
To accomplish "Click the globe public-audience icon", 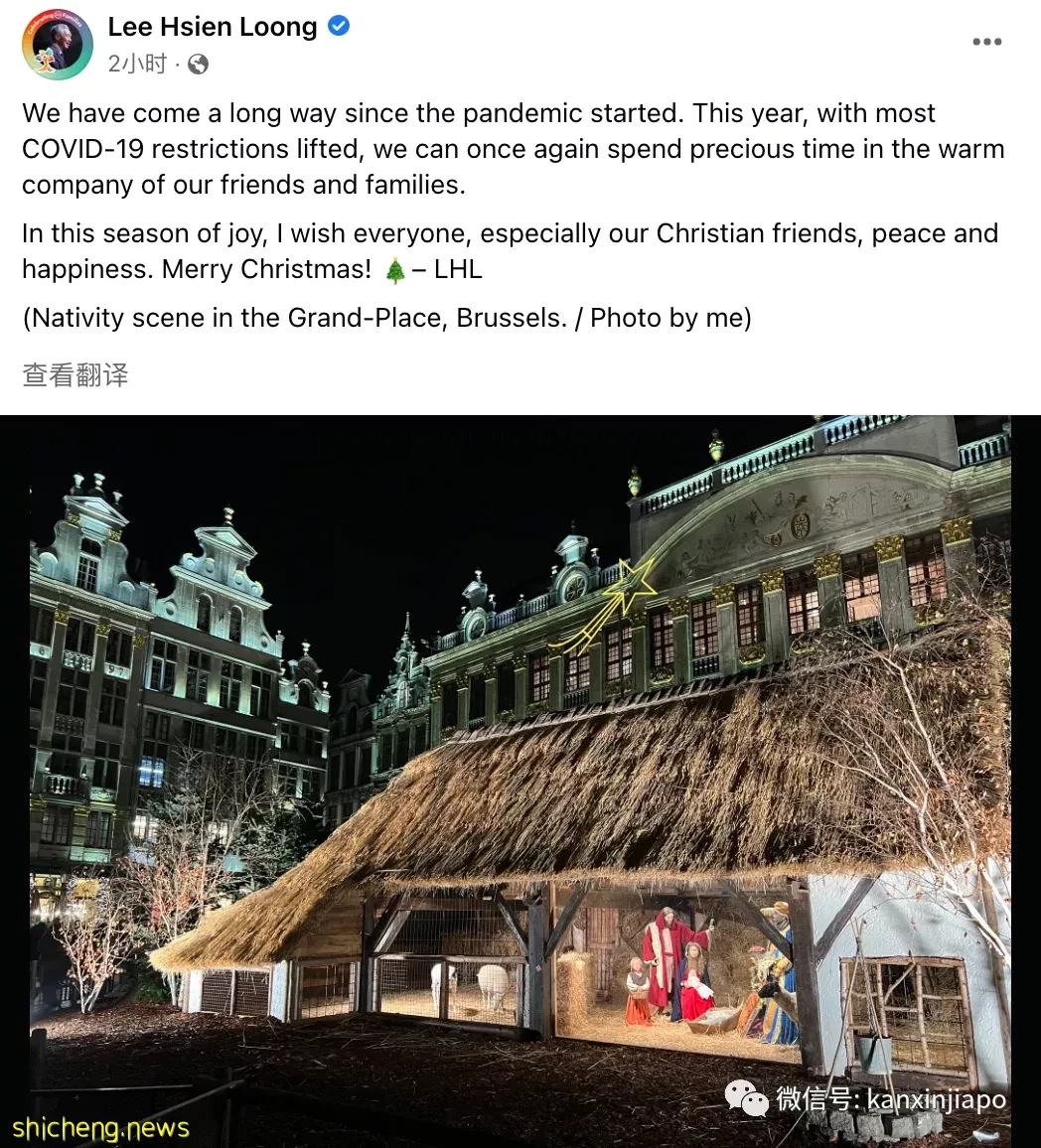I will [198, 66].
